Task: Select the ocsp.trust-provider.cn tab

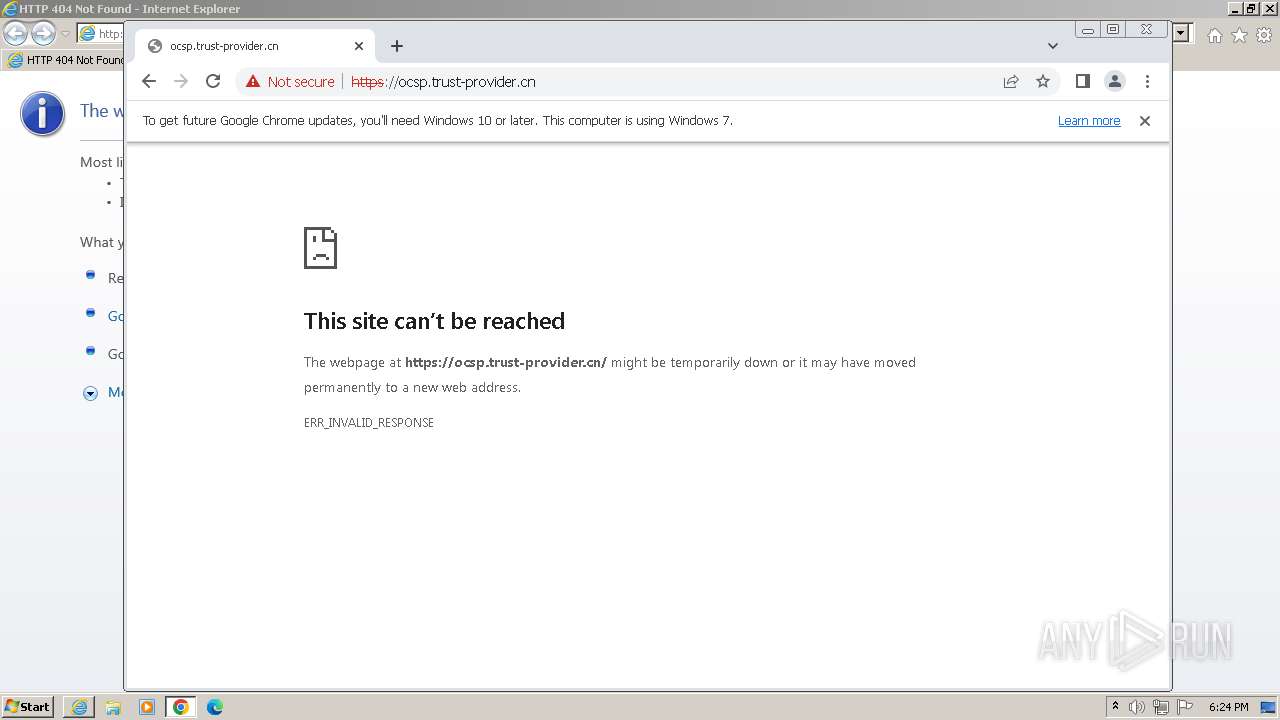Action: tap(255, 46)
